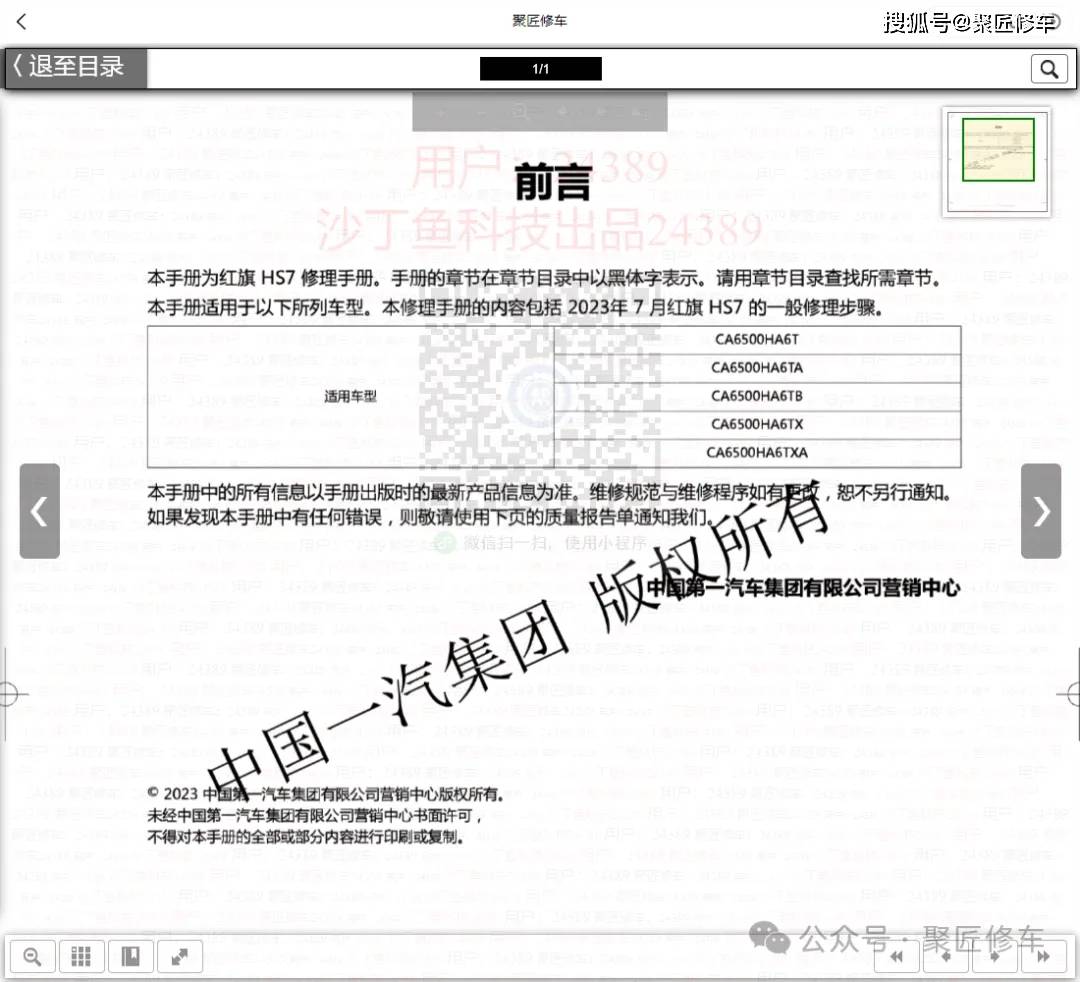
Task: Go to previous page with left arrow button
Action: (x=945, y=957)
